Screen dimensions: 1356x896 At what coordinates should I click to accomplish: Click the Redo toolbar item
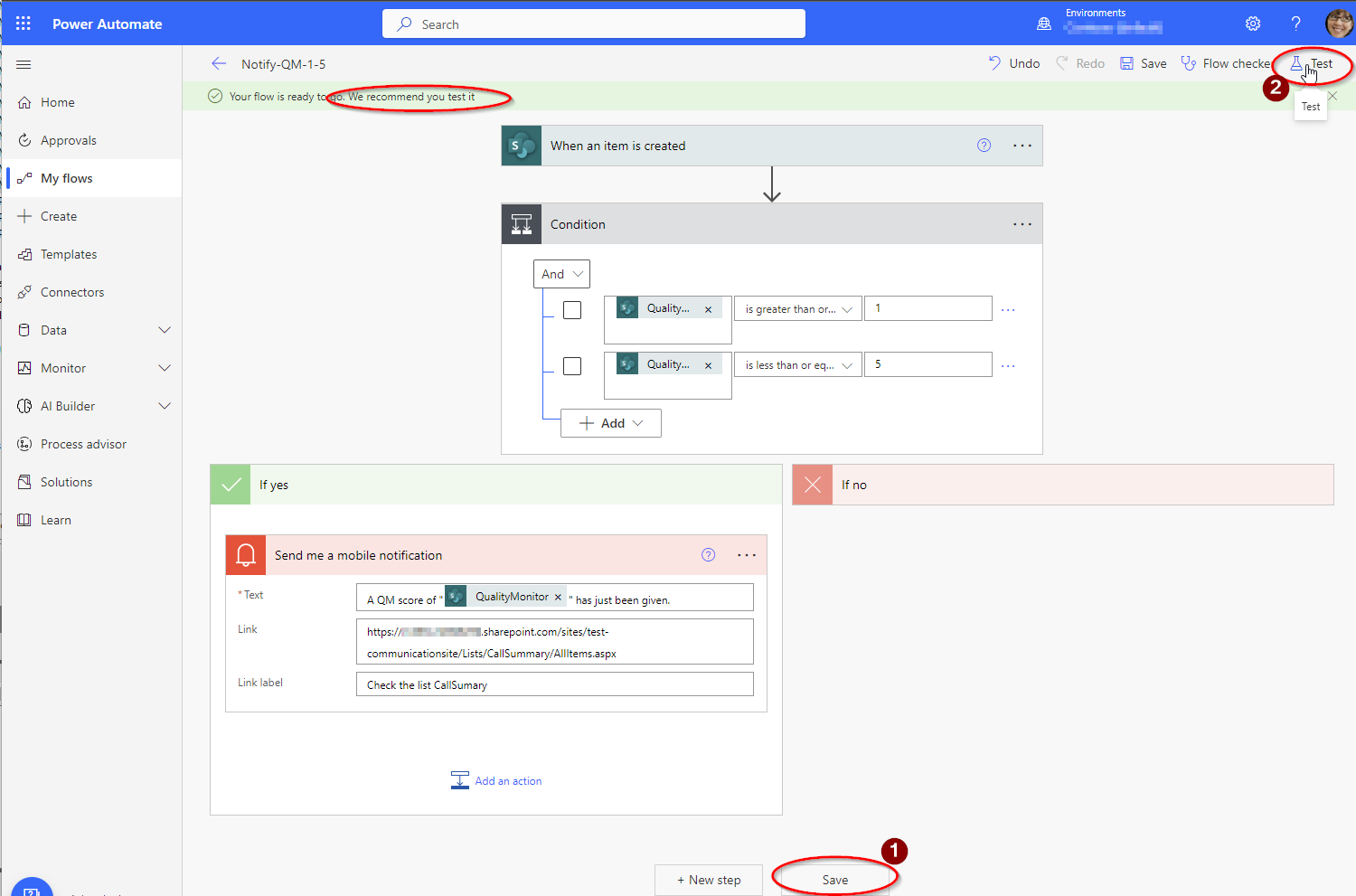(x=1080, y=63)
